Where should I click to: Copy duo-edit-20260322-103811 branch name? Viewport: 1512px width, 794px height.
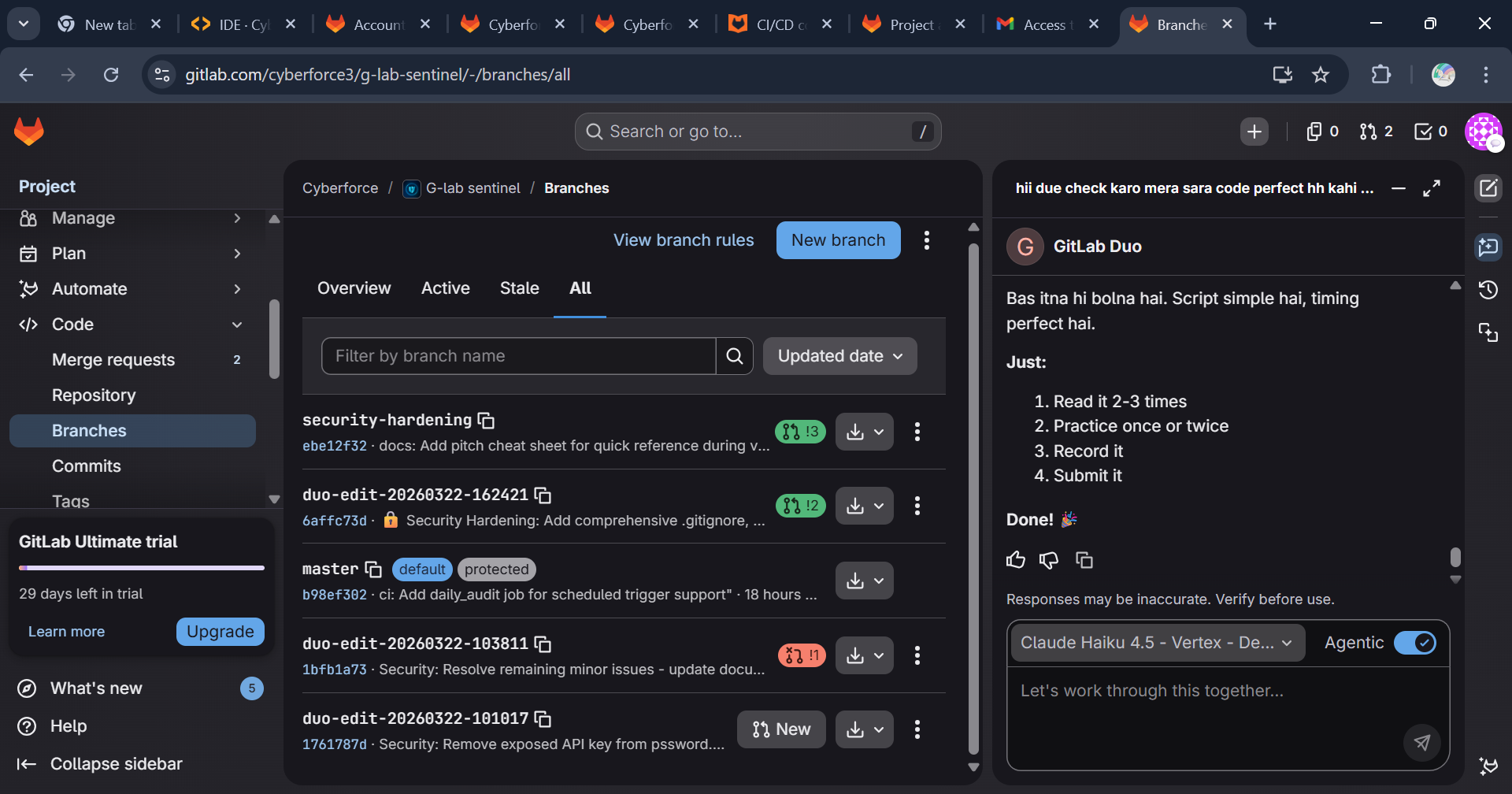(x=543, y=644)
